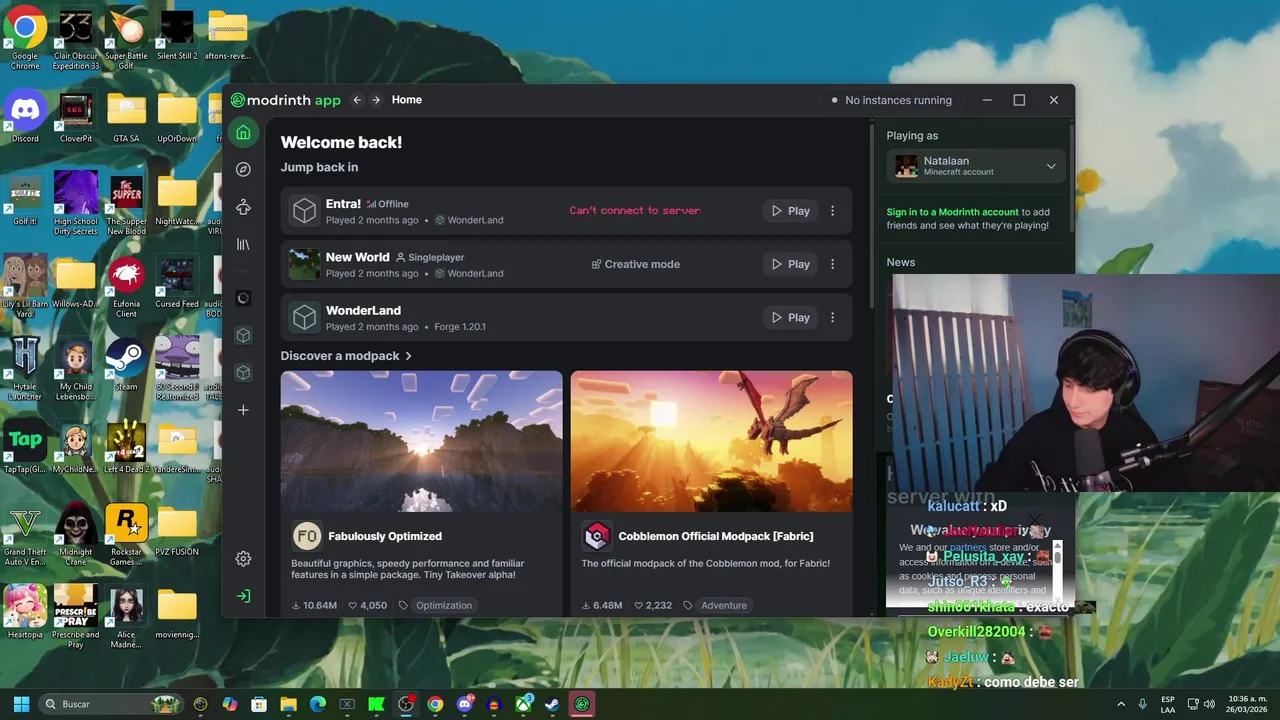Open Microsoft Store from the taskbar
This screenshot has height=720, width=1280.
click(259, 704)
